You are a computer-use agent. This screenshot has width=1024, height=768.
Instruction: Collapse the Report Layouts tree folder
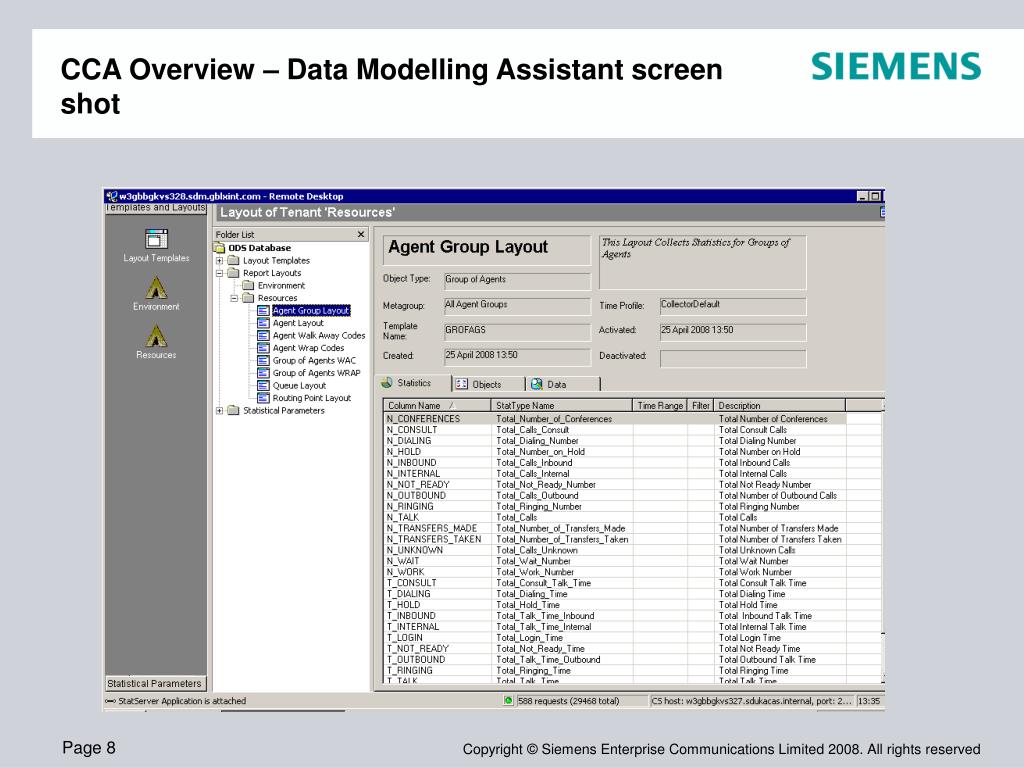(x=220, y=273)
